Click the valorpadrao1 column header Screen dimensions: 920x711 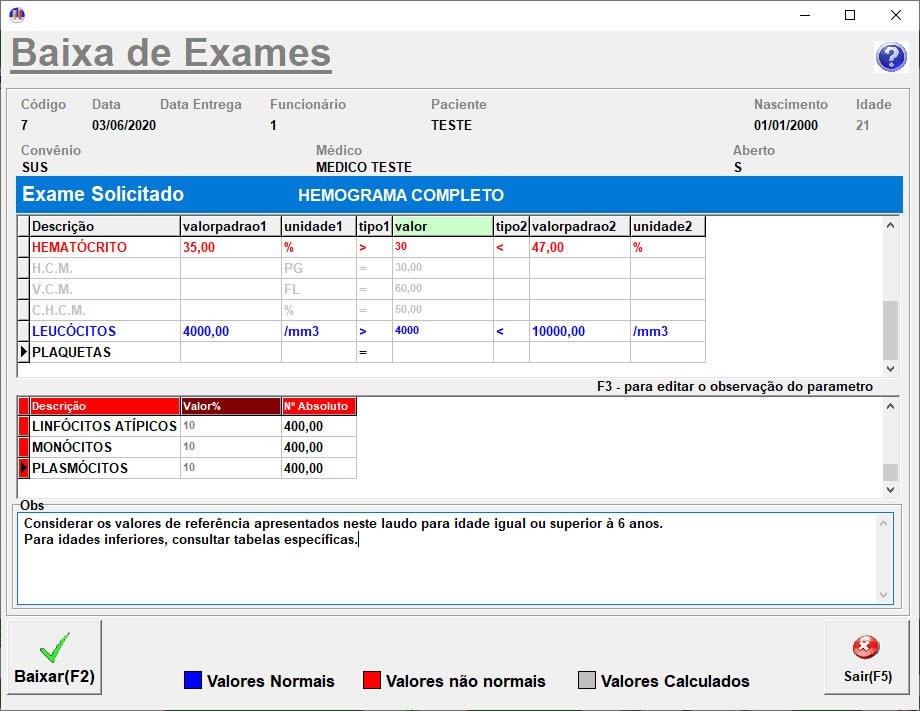(x=231, y=226)
